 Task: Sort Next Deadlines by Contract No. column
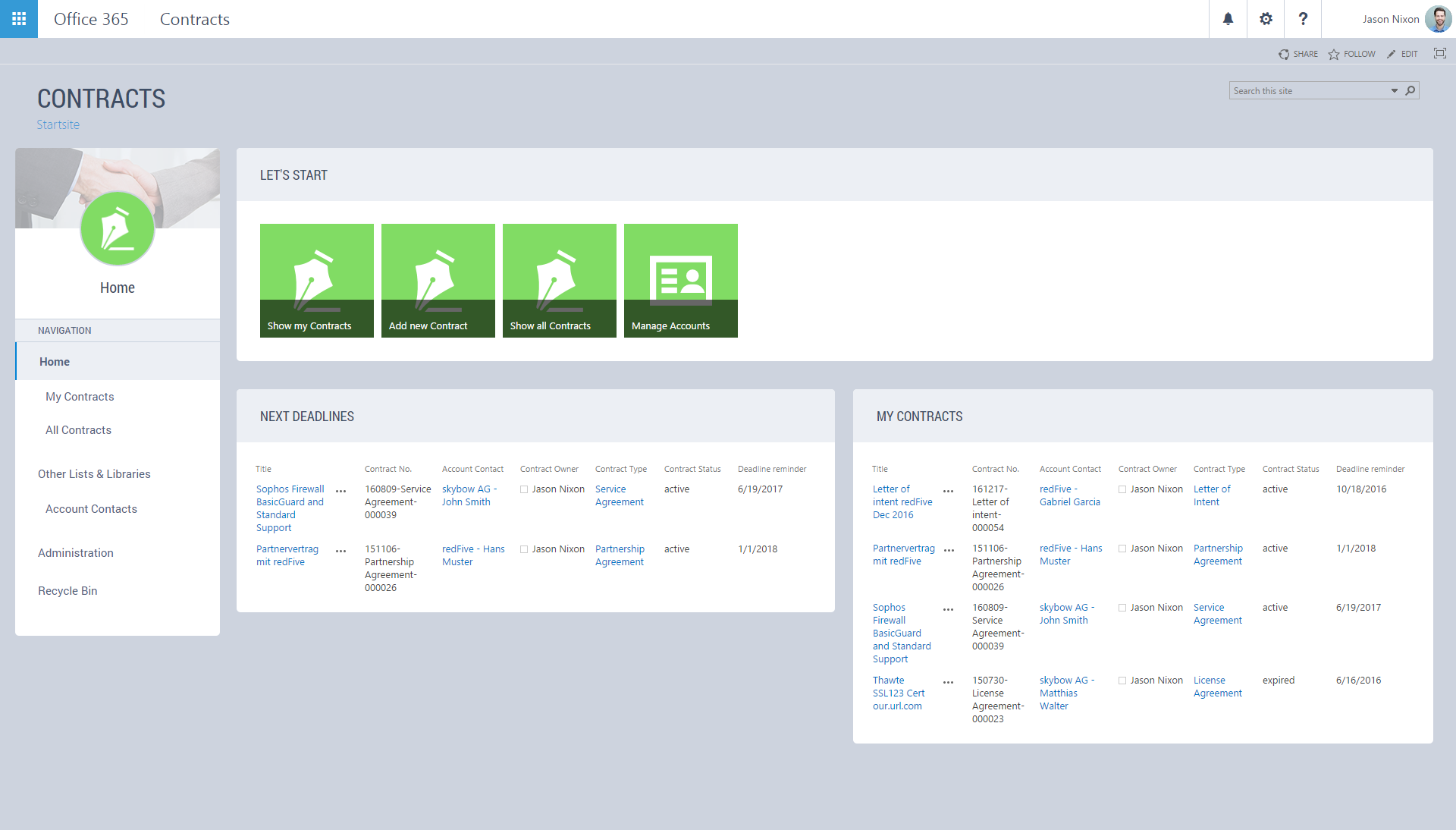(388, 469)
